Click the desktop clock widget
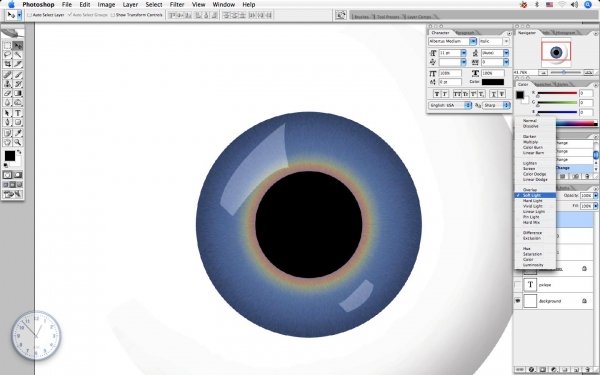The height and width of the screenshot is (375, 600). 36,336
